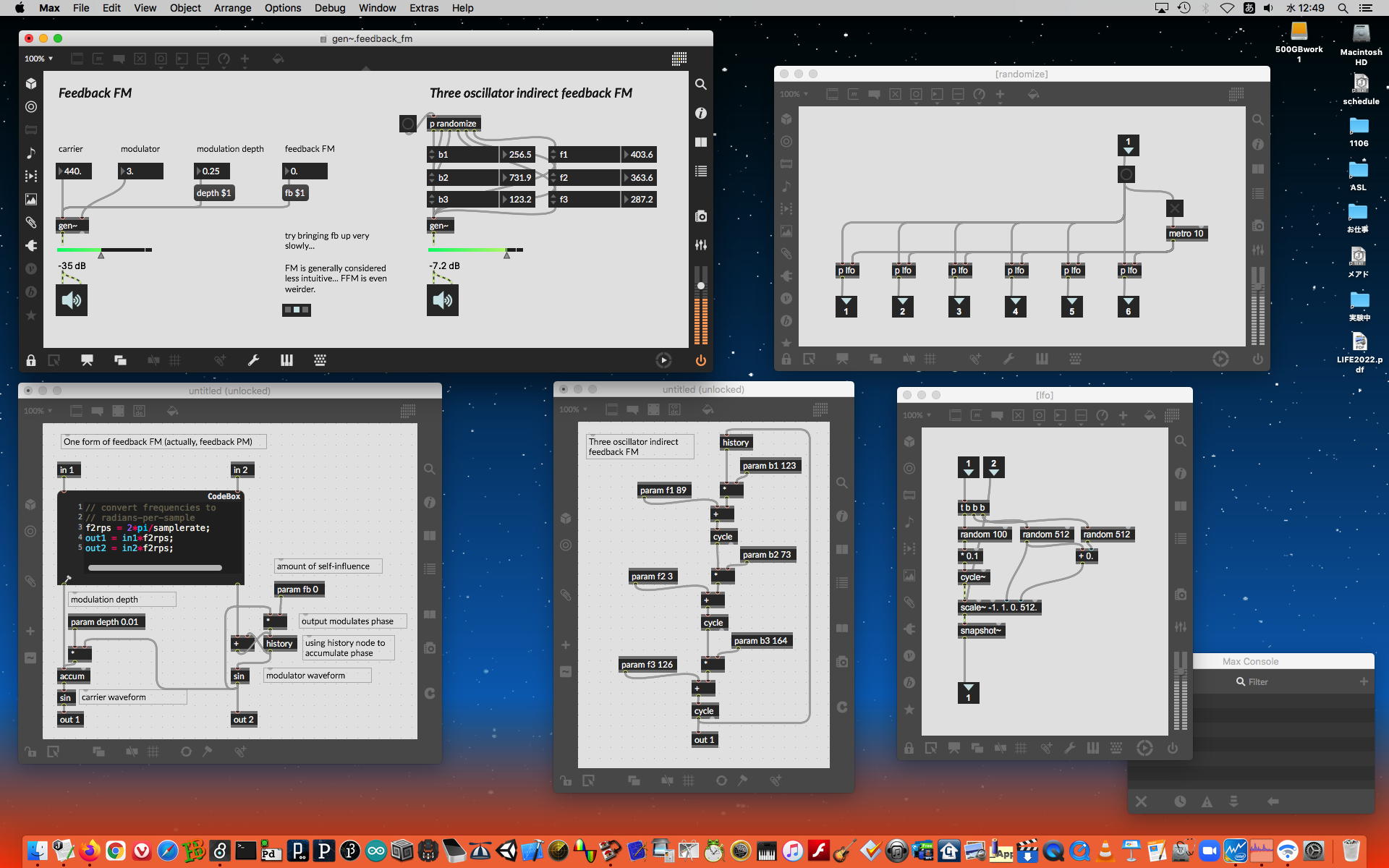Open the object browser cube icon
The height and width of the screenshot is (868, 1389).
pyautogui.click(x=31, y=84)
